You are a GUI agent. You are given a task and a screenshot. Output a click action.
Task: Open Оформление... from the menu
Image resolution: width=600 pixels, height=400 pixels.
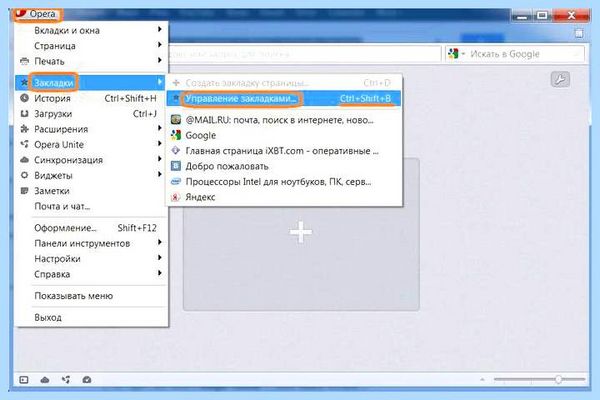(91, 228)
